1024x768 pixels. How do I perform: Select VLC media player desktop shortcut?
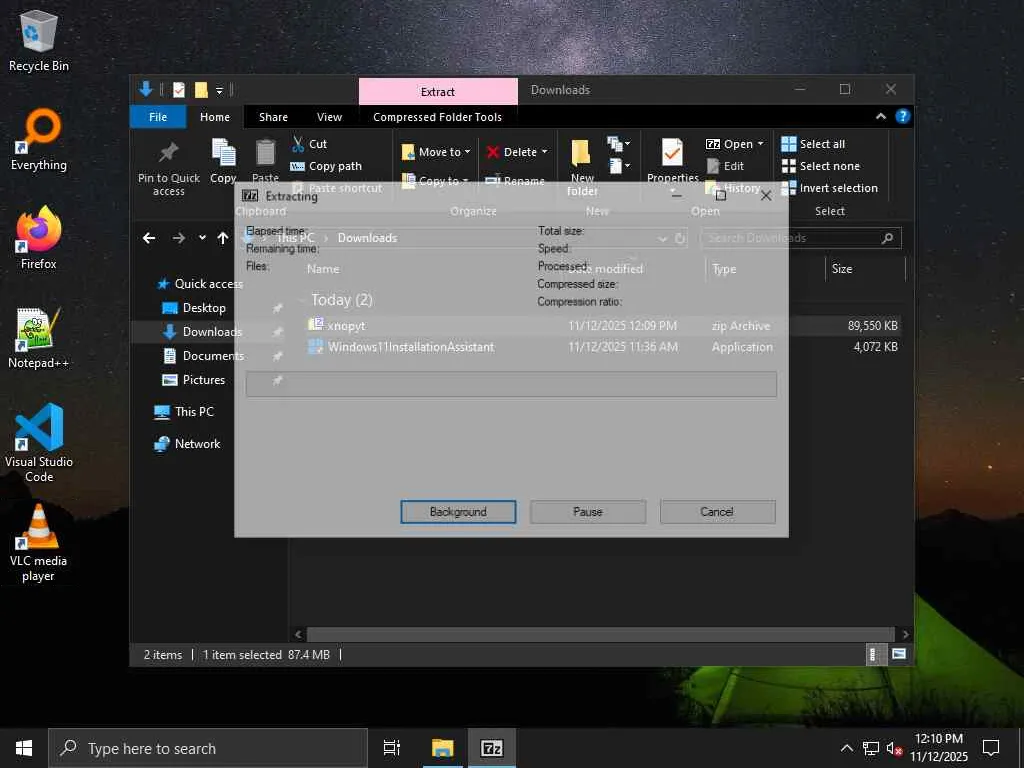click(39, 543)
